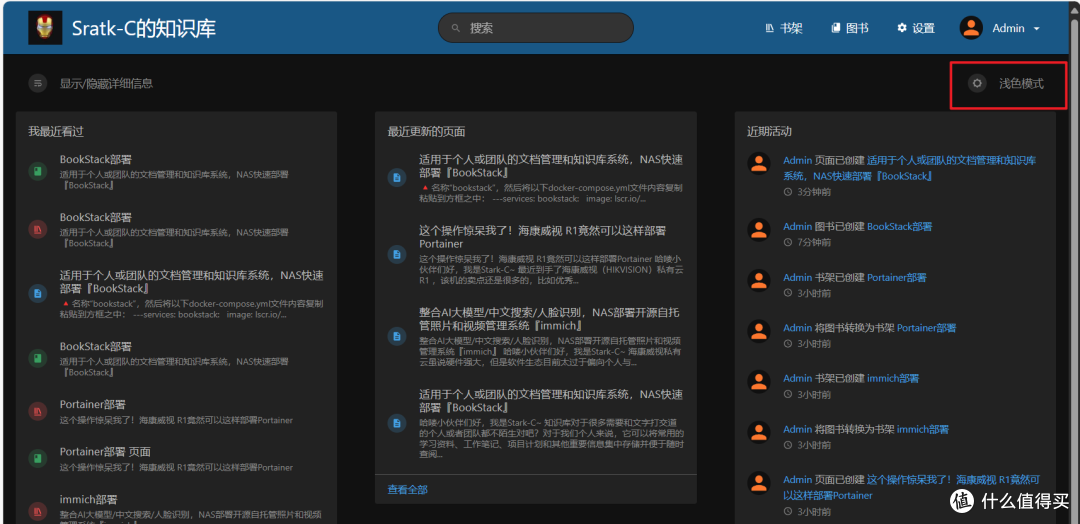The width and height of the screenshot is (1080, 524).
Task: Expand the Admin user menu
Action: click(x=999, y=28)
